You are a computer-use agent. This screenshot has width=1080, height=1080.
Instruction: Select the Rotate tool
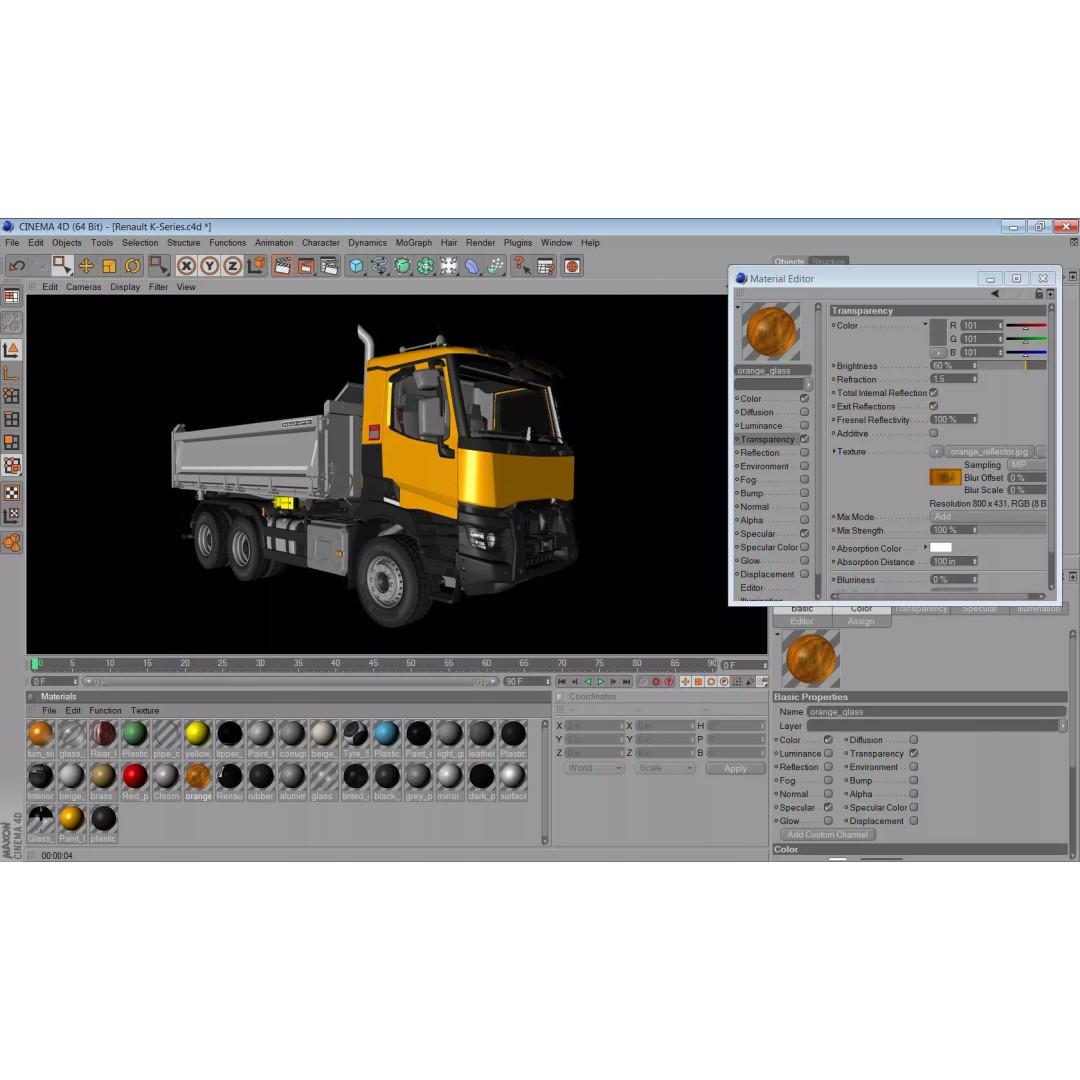point(132,266)
